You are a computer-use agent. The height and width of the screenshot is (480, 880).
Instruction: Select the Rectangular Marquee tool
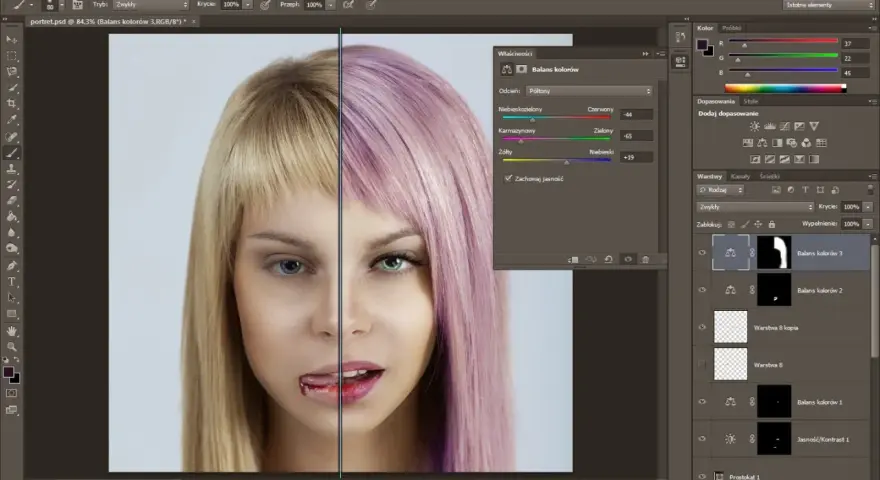point(12,56)
